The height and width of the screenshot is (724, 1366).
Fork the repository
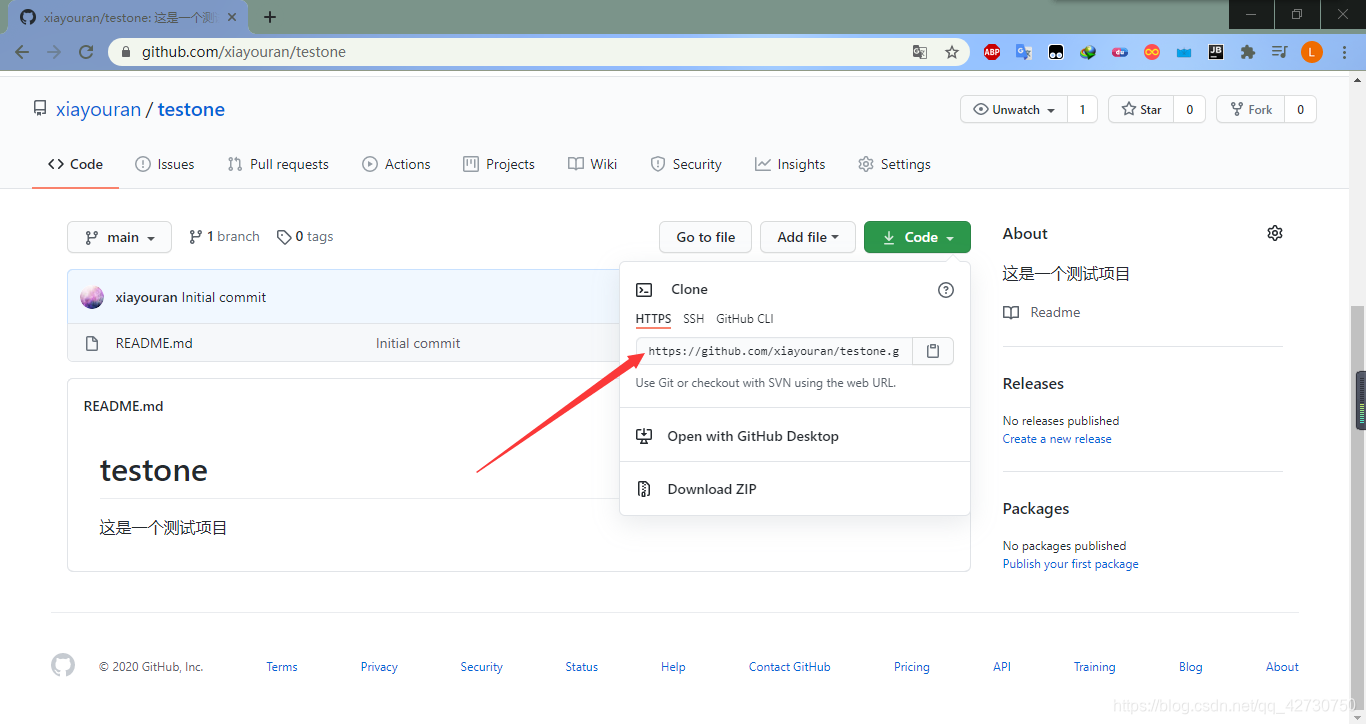point(1251,110)
